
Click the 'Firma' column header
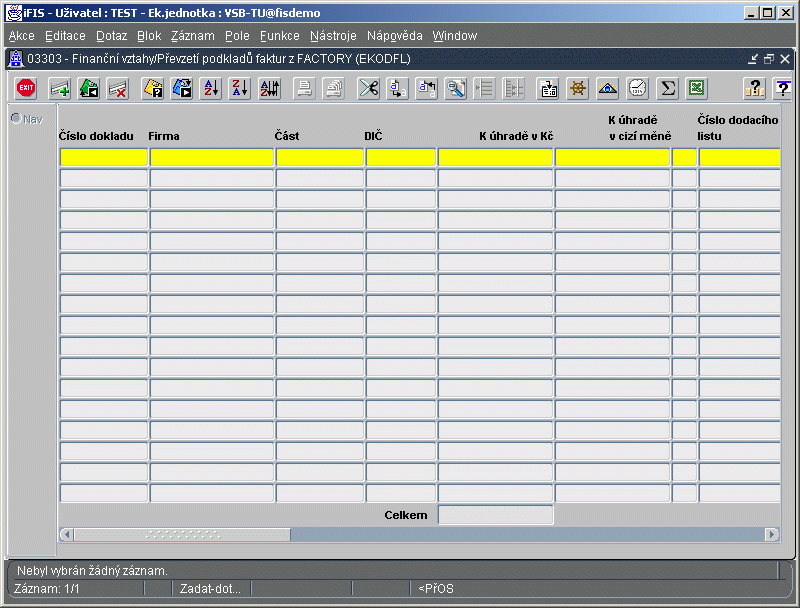click(x=164, y=136)
